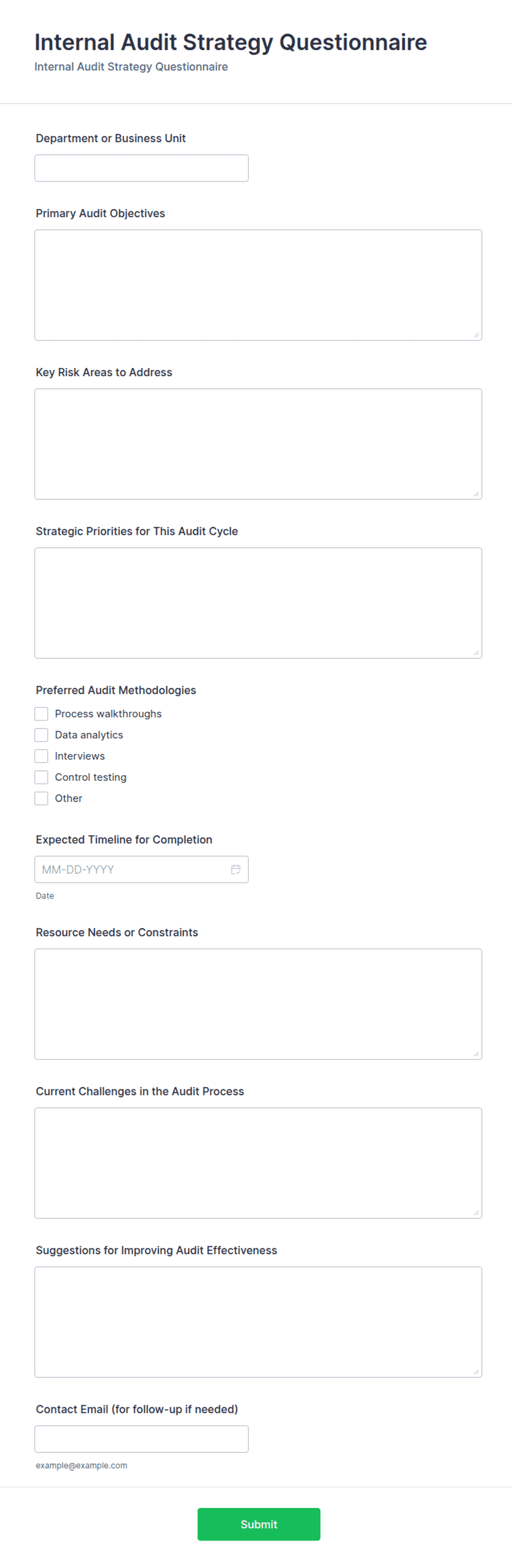
Task: Check the Process walkthroughs option
Action: click(x=41, y=714)
